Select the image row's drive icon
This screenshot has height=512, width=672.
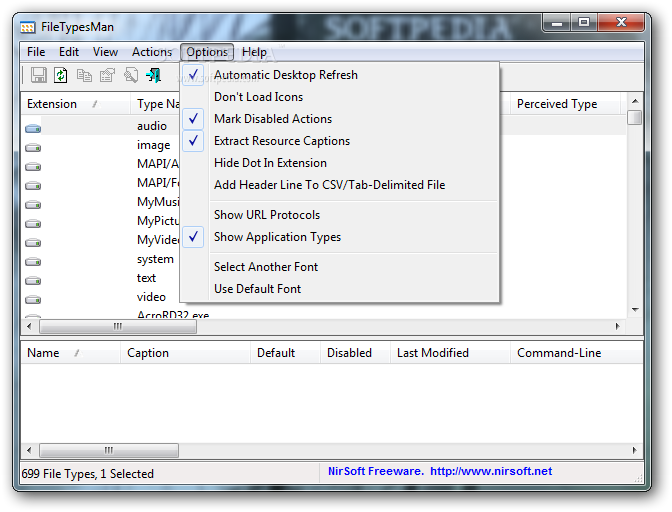pos(33,147)
